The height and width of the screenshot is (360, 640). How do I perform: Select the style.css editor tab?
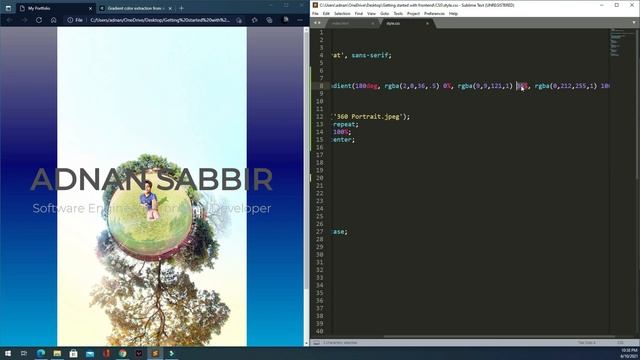406,23
